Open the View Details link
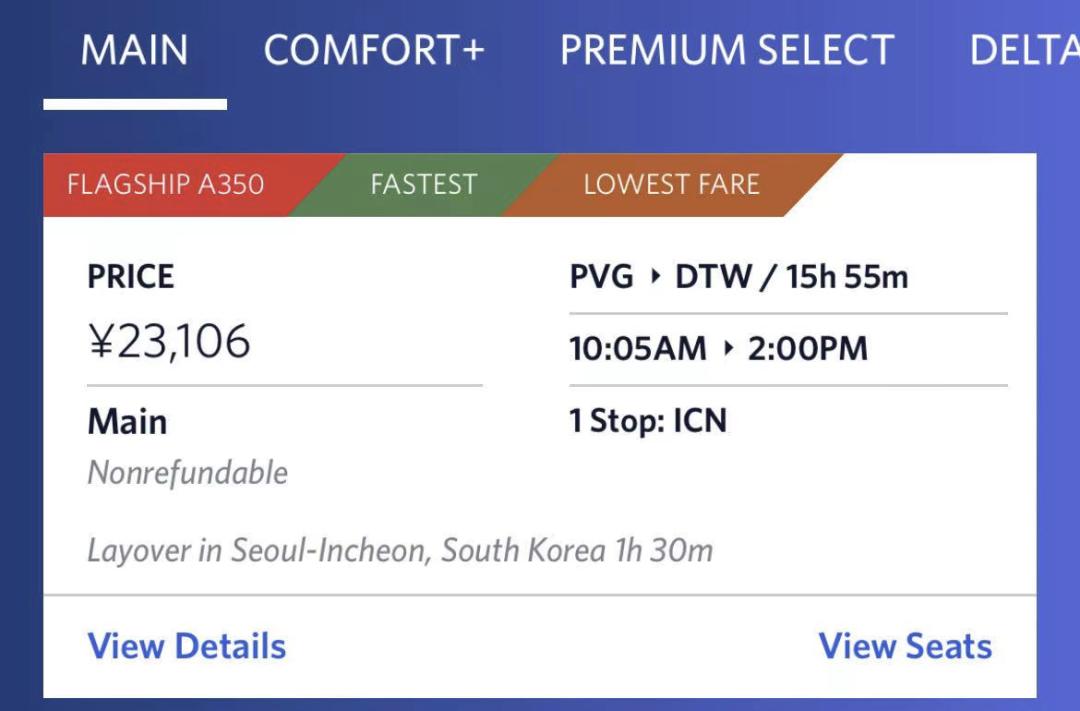Image resolution: width=1080 pixels, height=711 pixels. tap(187, 646)
